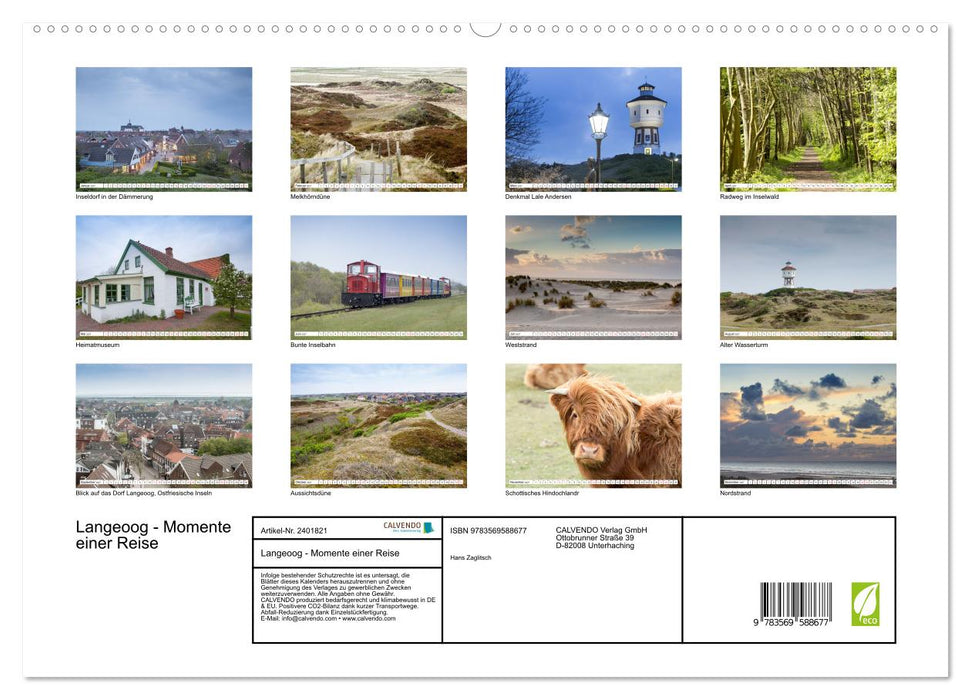Viewport: 971px width, 700px height.
Task: Click the large title 'Langeoog - Momente einer Reise'
Action: tap(153, 535)
